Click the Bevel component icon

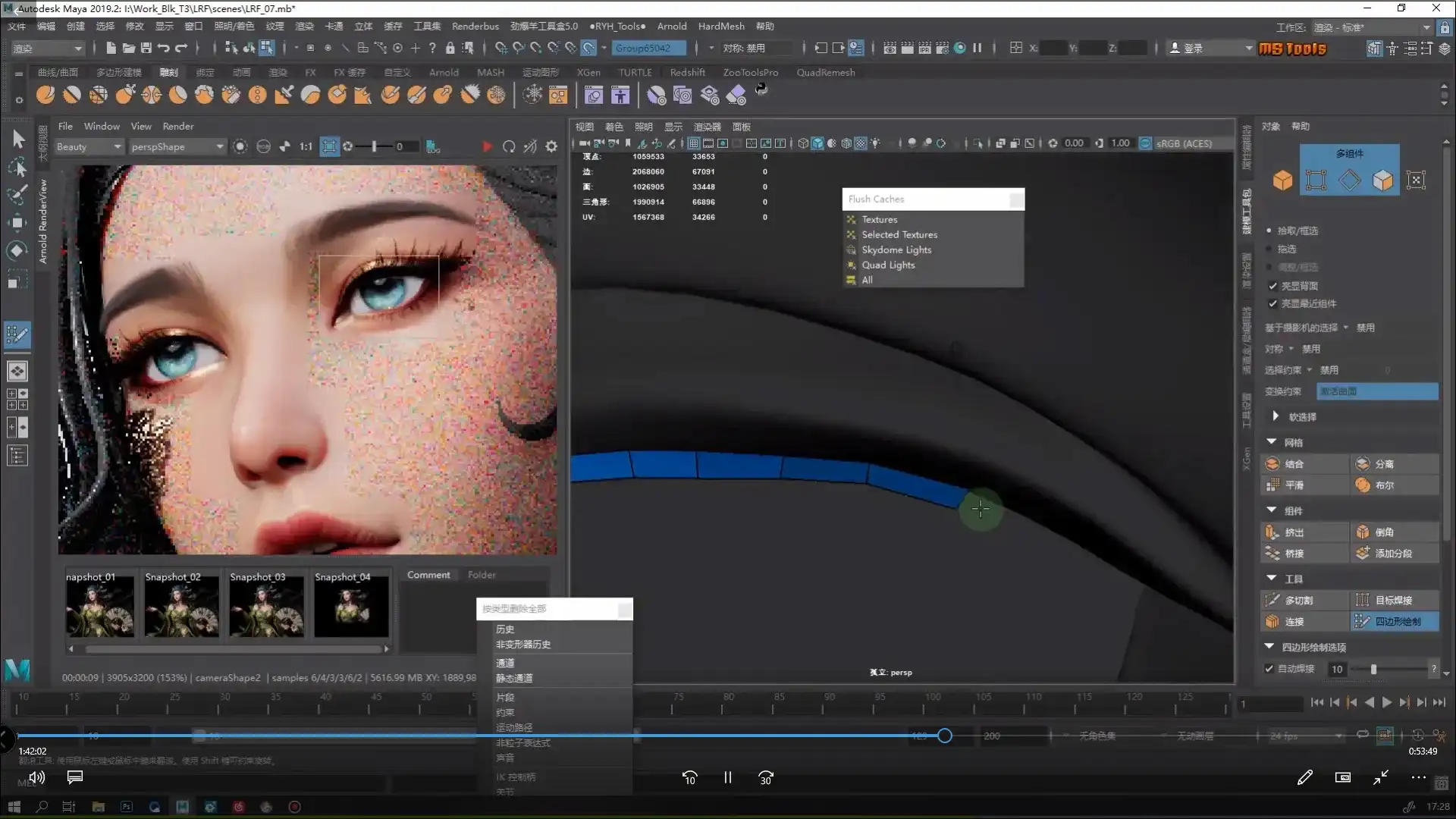pyautogui.click(x=1363, y=532)
